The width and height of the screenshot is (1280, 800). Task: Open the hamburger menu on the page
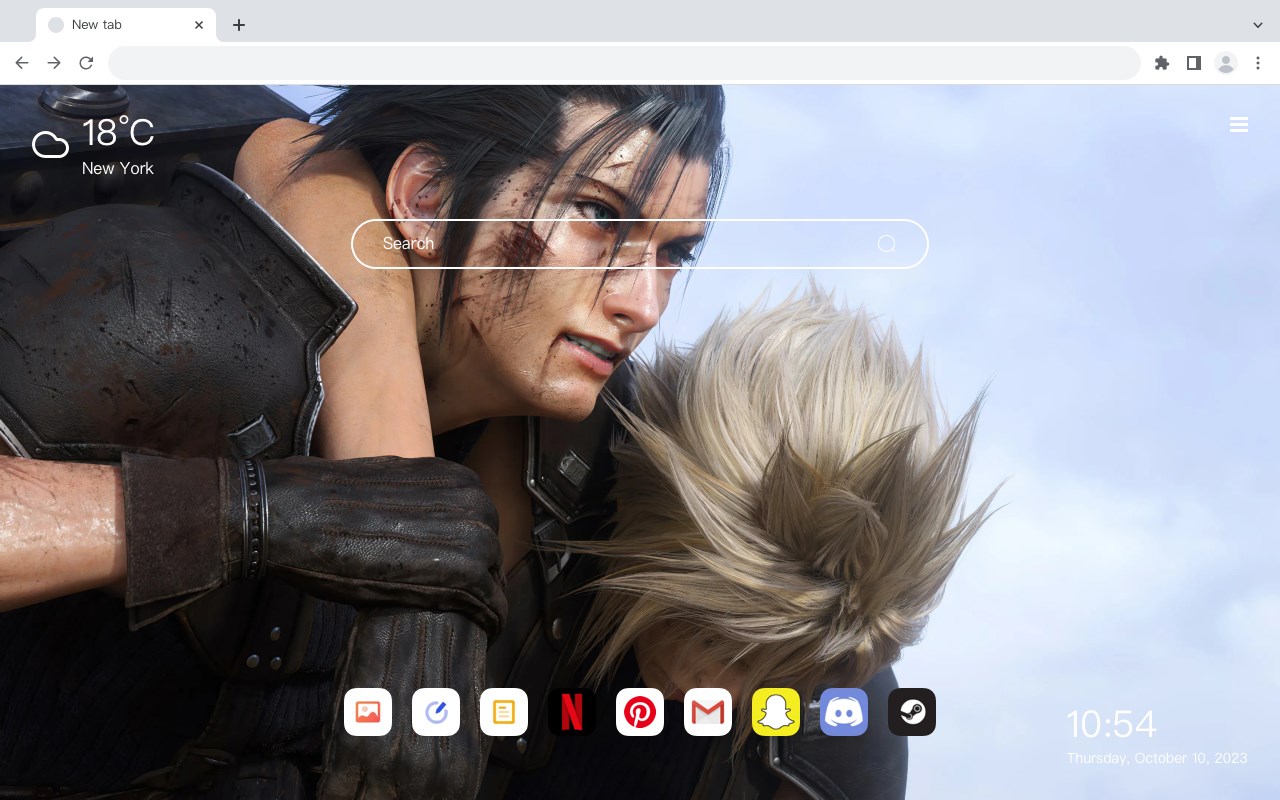(1239, 125)
